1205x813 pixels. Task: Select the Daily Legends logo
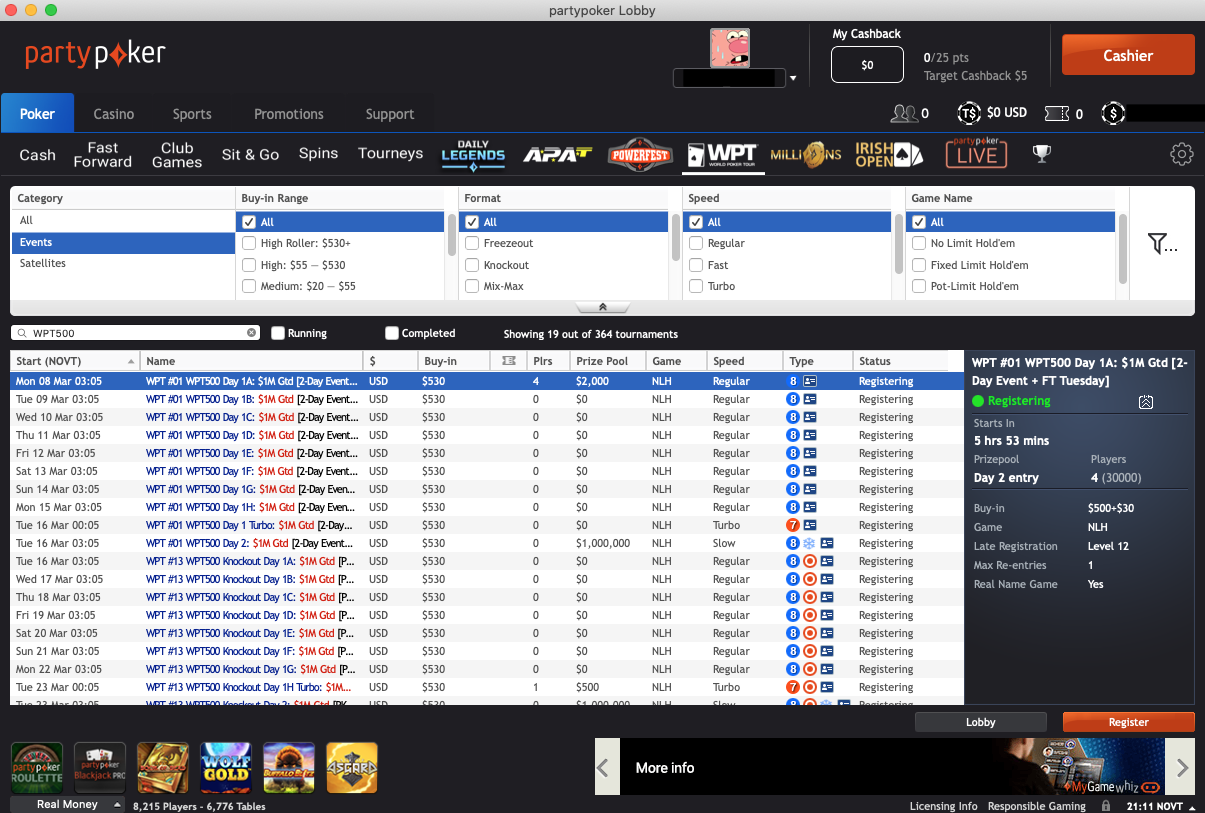coord(473,154)
